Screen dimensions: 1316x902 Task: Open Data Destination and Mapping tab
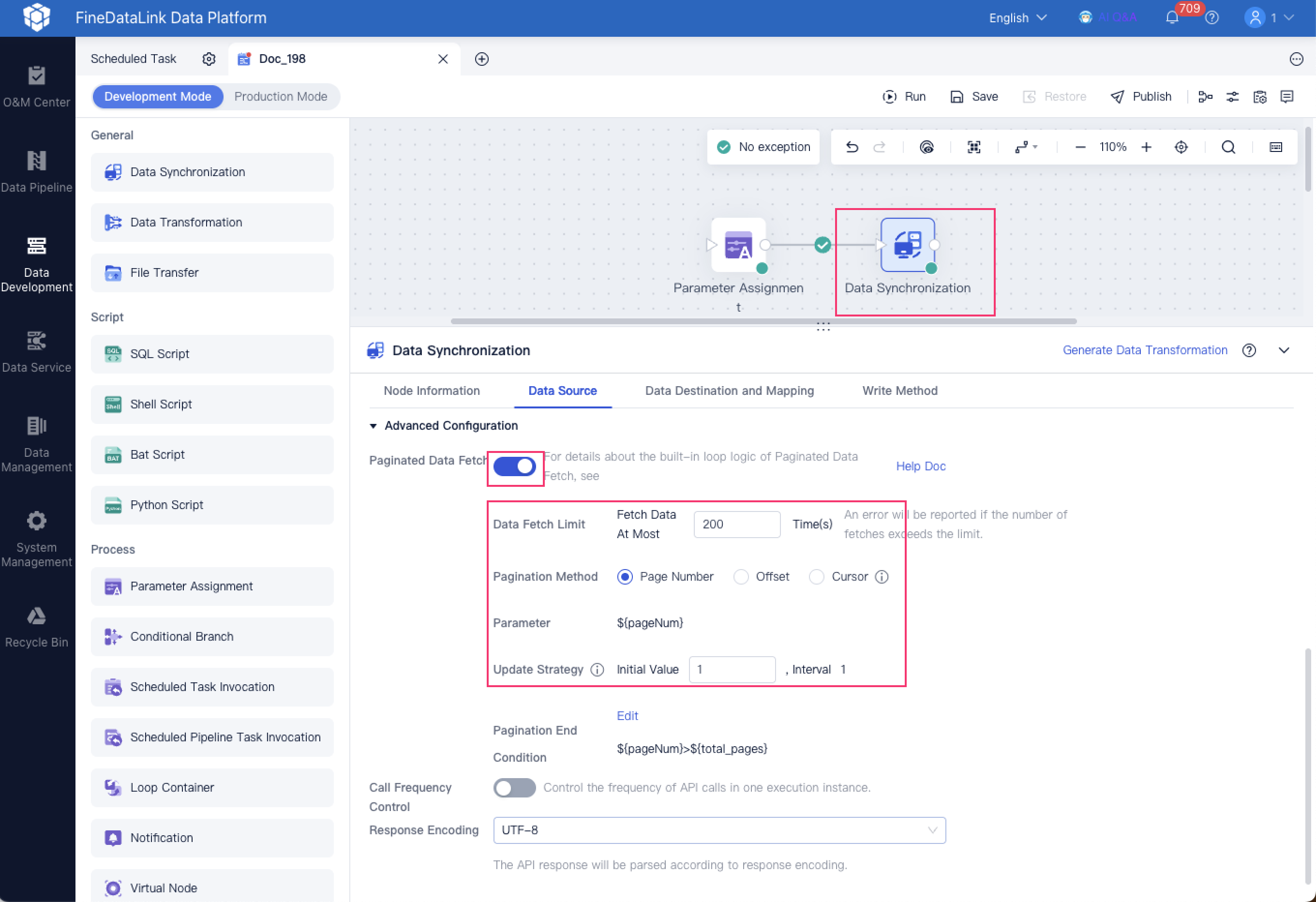tap(729, 391)
